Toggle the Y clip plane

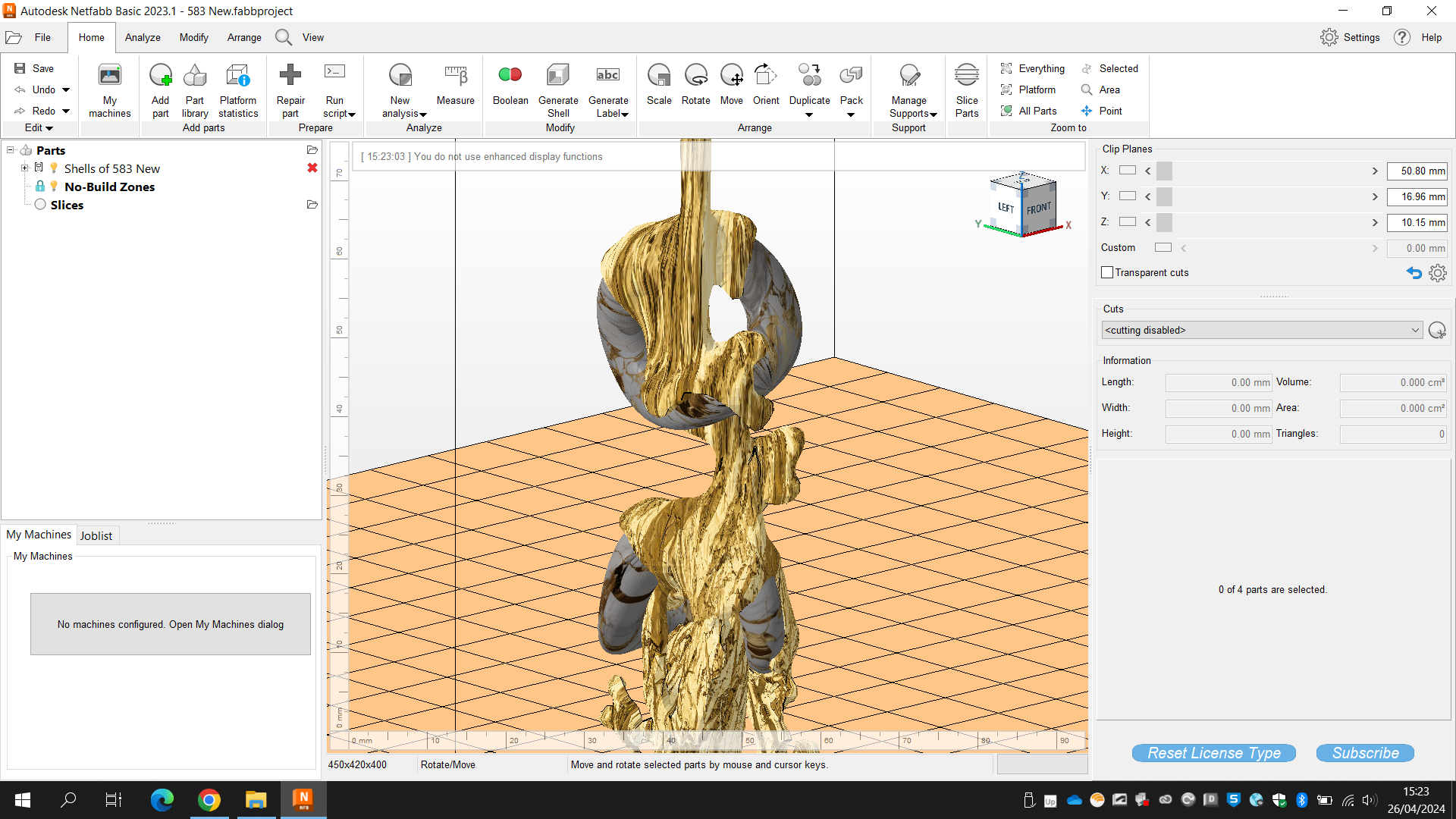pos(1128,196)
